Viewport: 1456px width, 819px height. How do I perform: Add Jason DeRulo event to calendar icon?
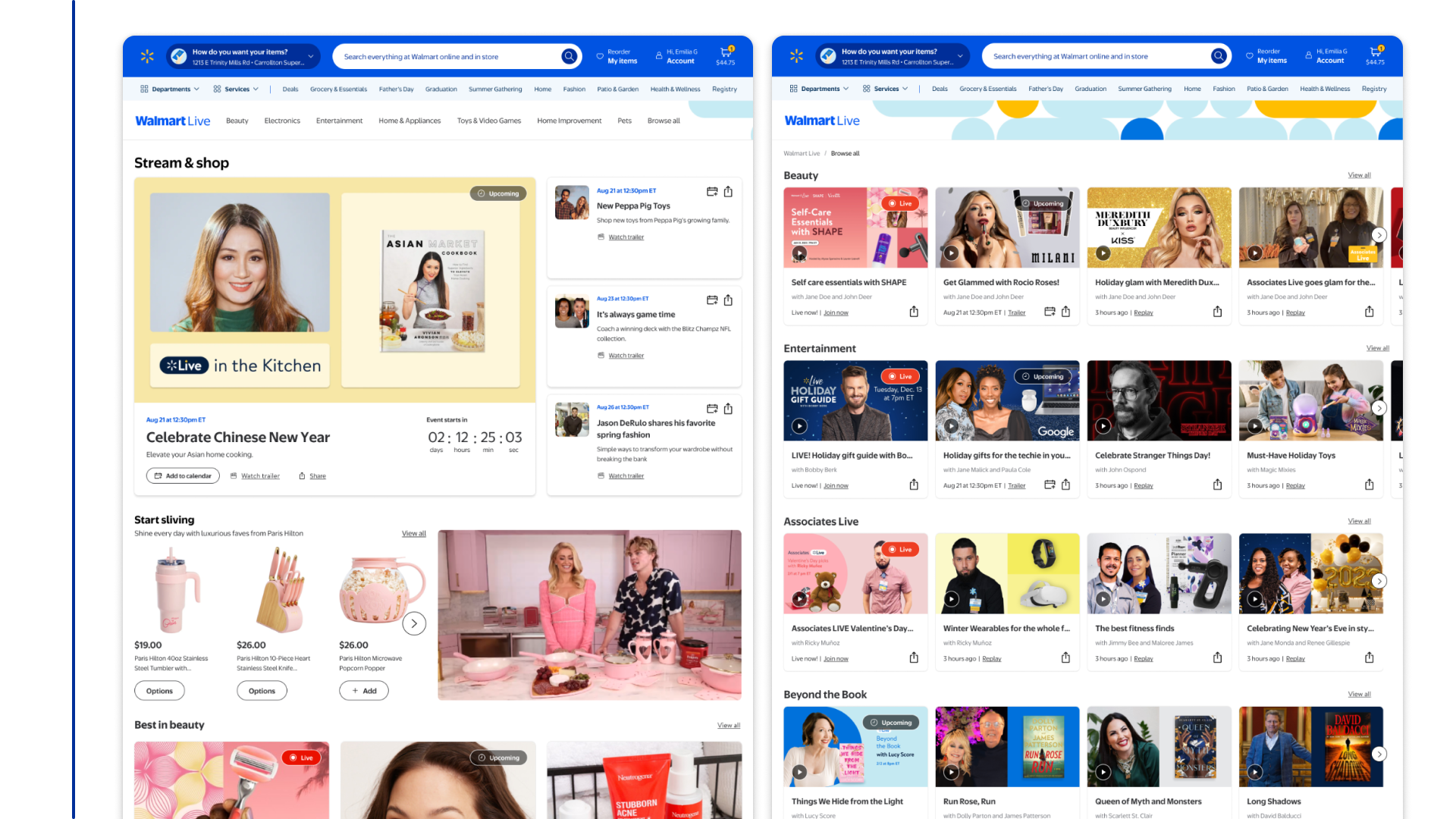tap(712, 409)
